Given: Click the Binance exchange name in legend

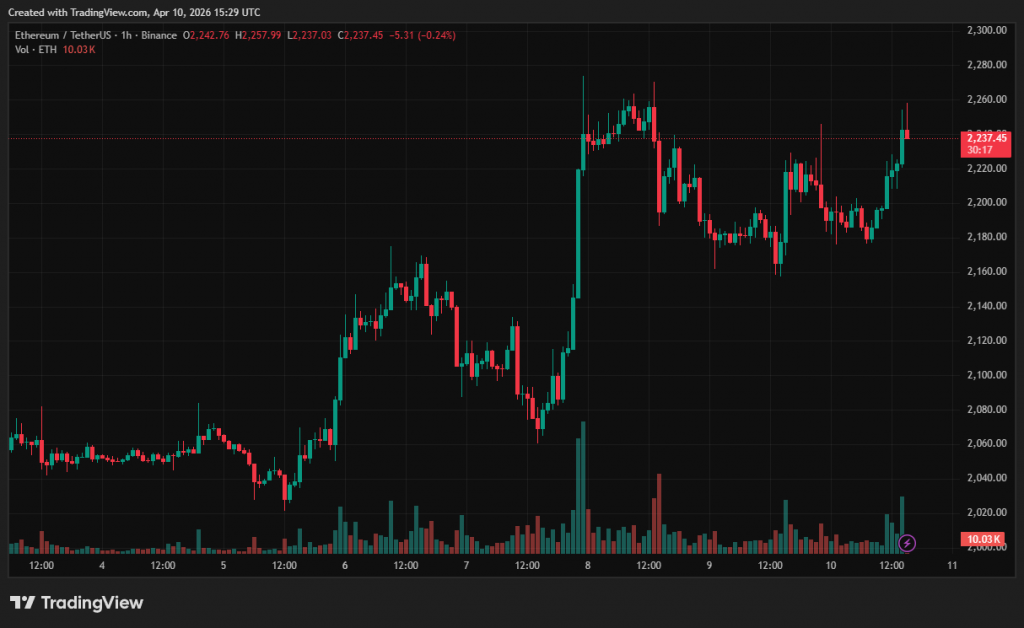Looking at the screenshot, I should point(157,35).
